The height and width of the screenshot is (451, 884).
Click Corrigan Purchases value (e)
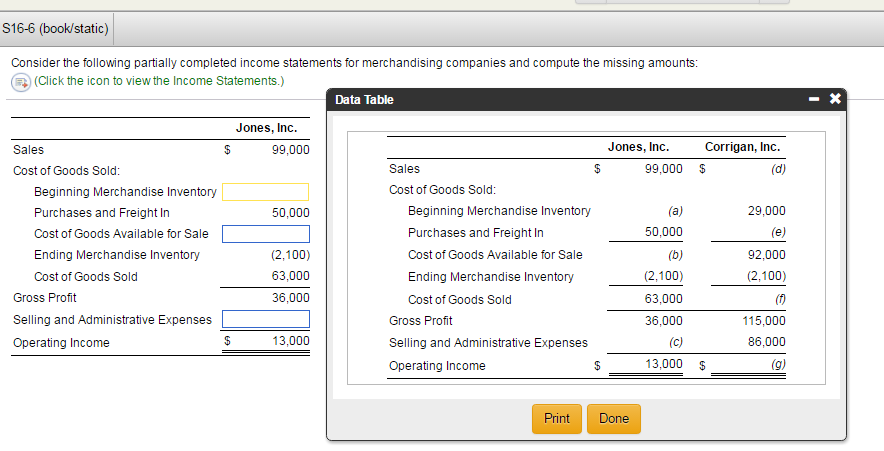(x=778, y=232)
